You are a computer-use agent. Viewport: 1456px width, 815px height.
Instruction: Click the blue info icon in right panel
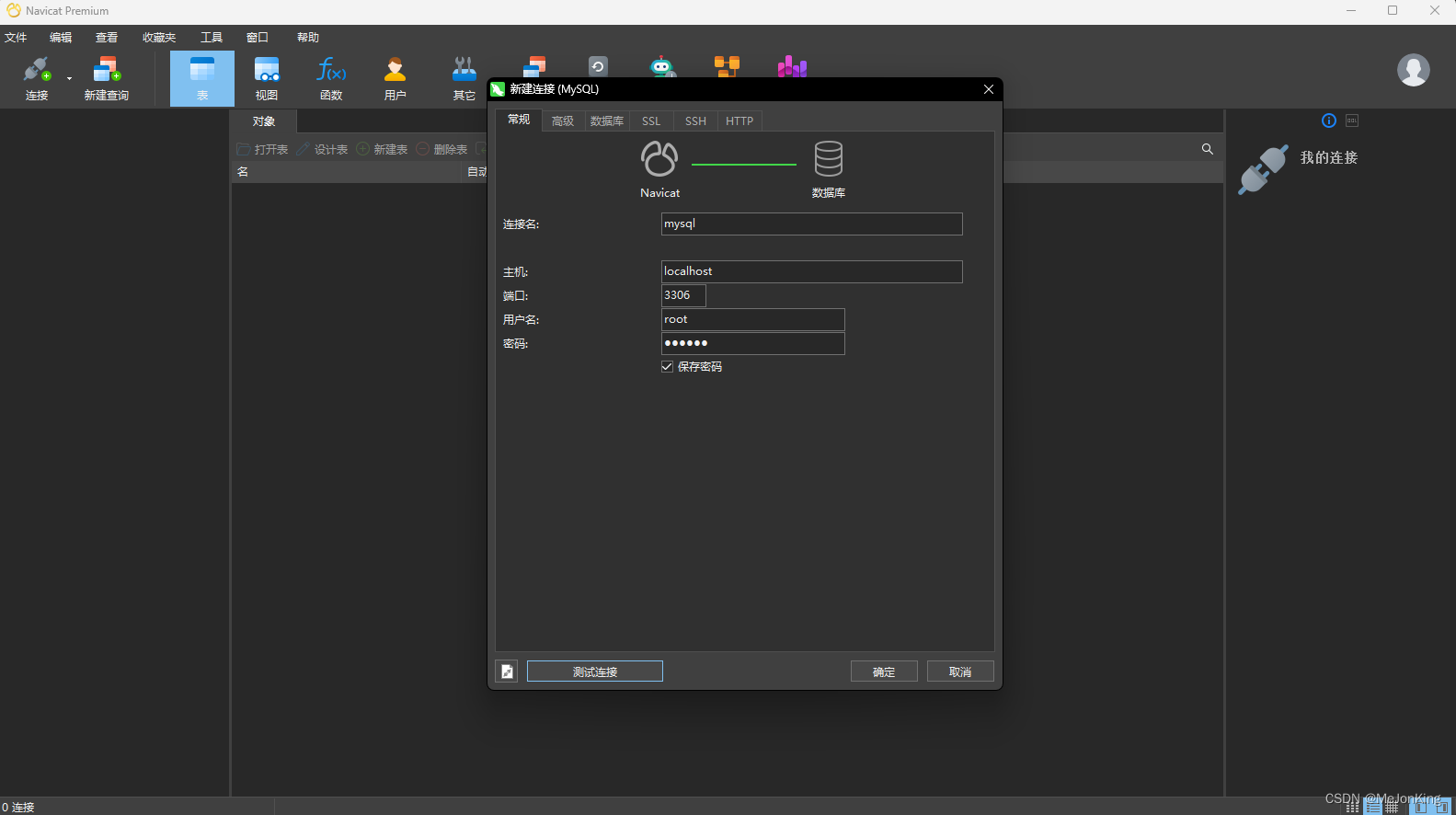(x=1329, y=121)
